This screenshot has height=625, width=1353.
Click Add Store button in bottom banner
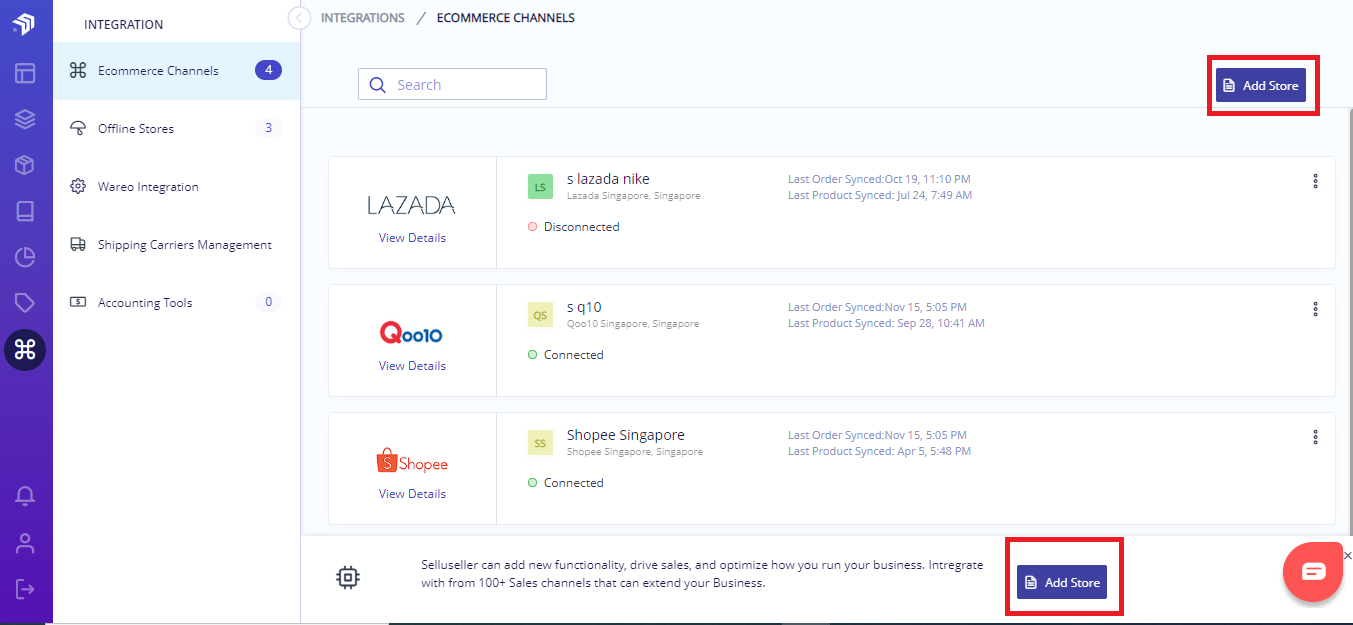tap(1062, 582)
